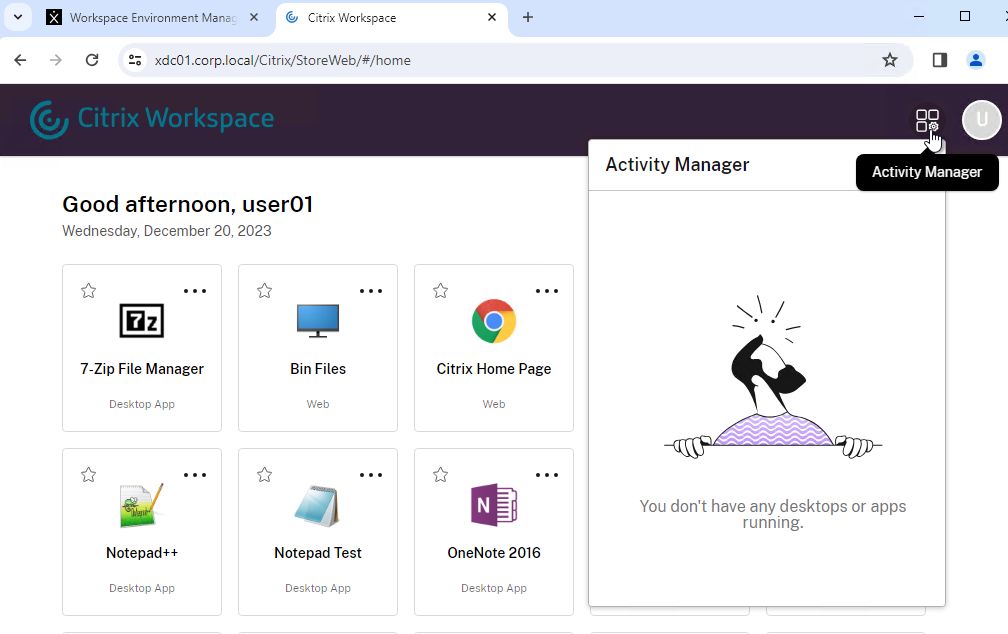Image resolution: width=1008 pixels, height=634 pixels.
Task: Click the date 'Wednesday, December 20, 2023'
Action: click(166, 231)
